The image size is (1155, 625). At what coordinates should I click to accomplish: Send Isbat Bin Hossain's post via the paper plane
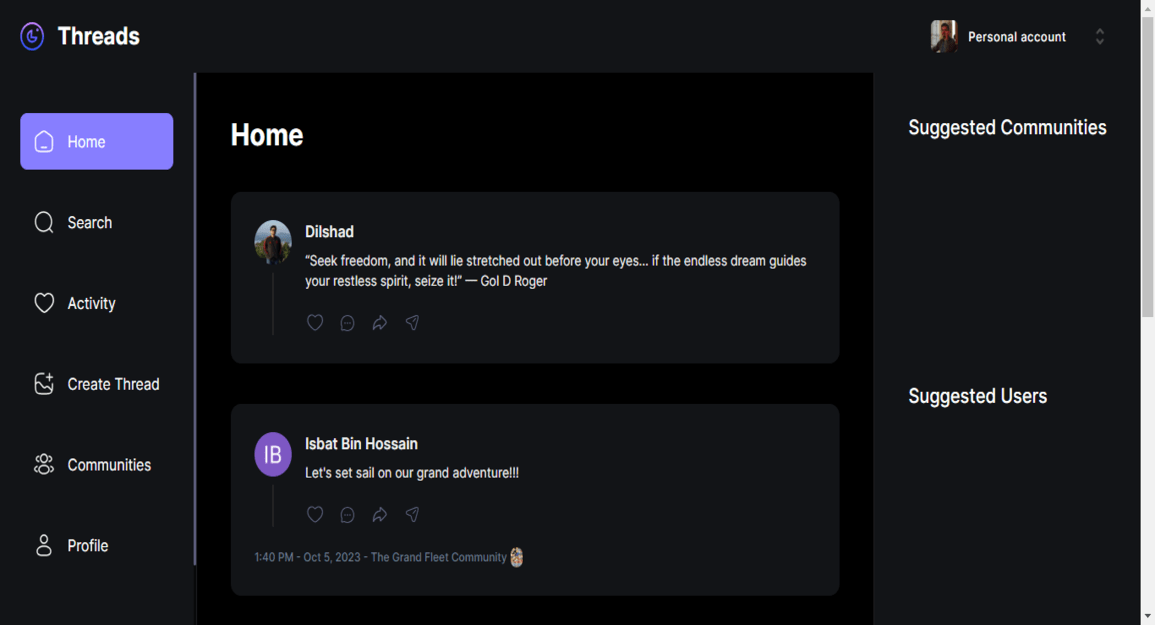(411, 514)
